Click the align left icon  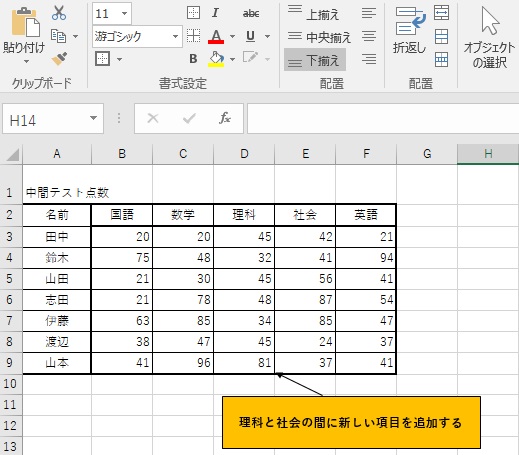click(369, 13)
